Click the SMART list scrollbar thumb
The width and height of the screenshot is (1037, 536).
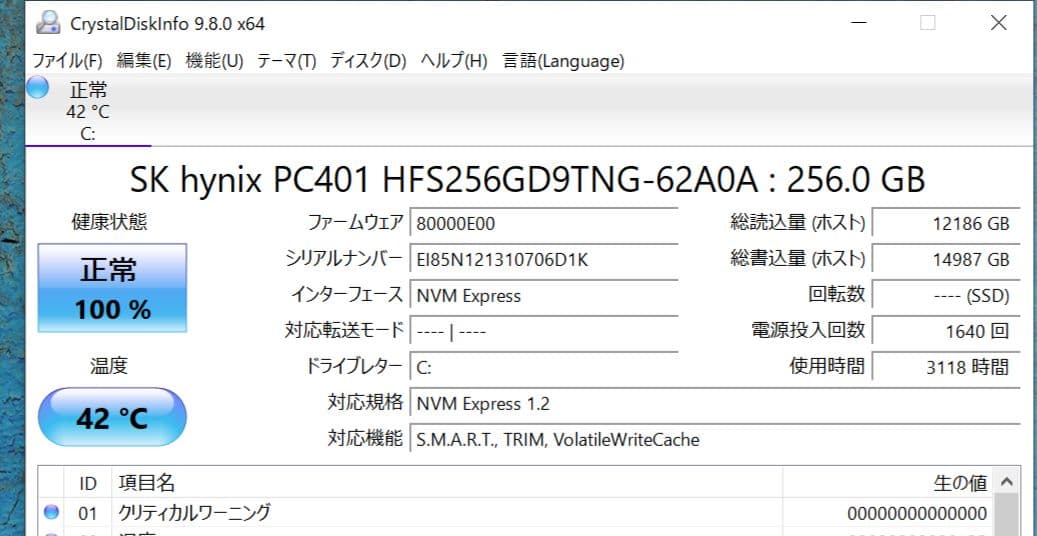point(1007,515)
